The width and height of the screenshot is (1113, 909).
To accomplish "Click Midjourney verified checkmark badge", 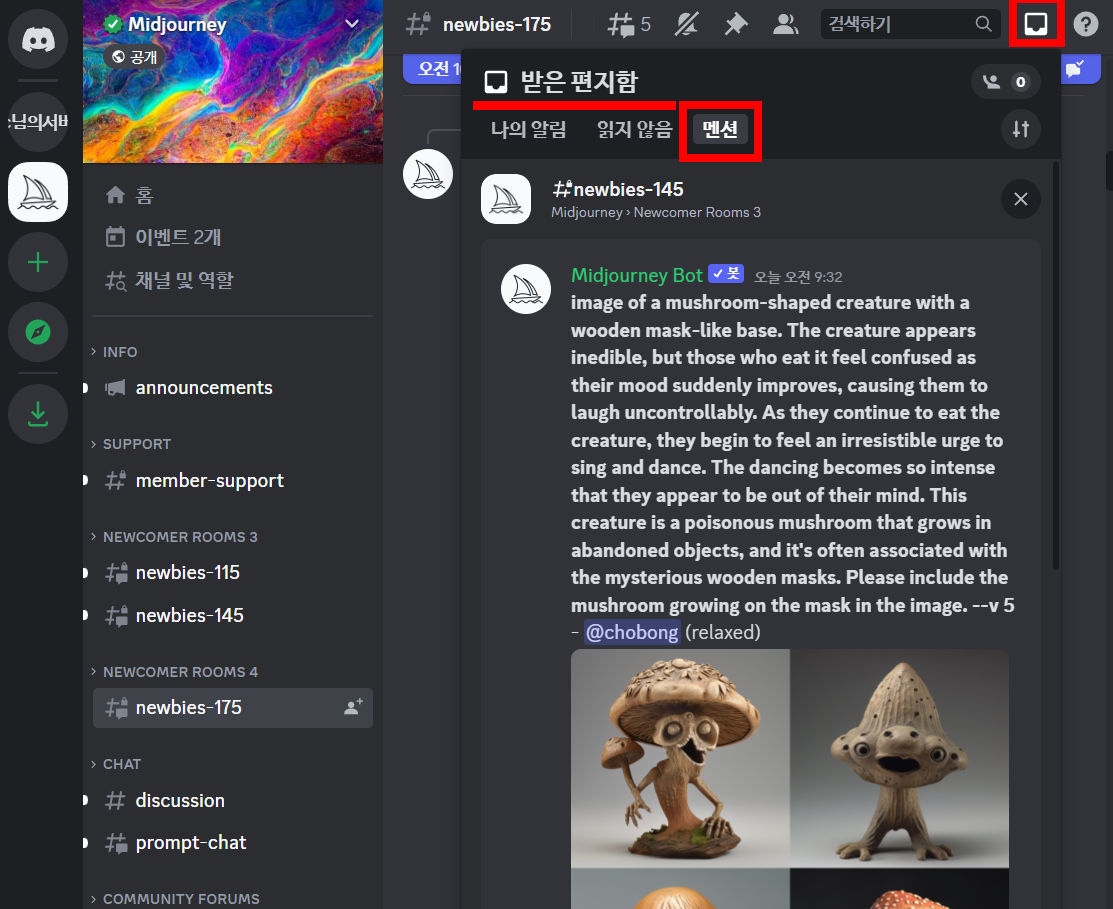I will click(114, 24).
